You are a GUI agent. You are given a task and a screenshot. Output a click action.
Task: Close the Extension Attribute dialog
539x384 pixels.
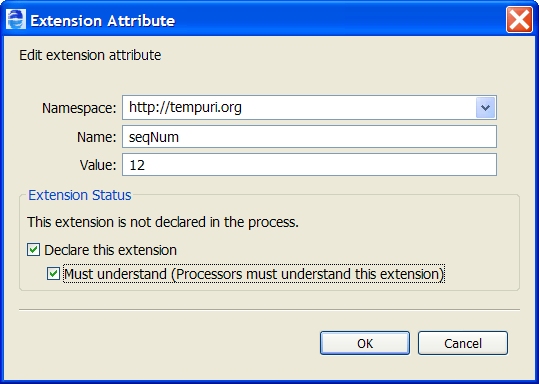click(x=519, y=20)
